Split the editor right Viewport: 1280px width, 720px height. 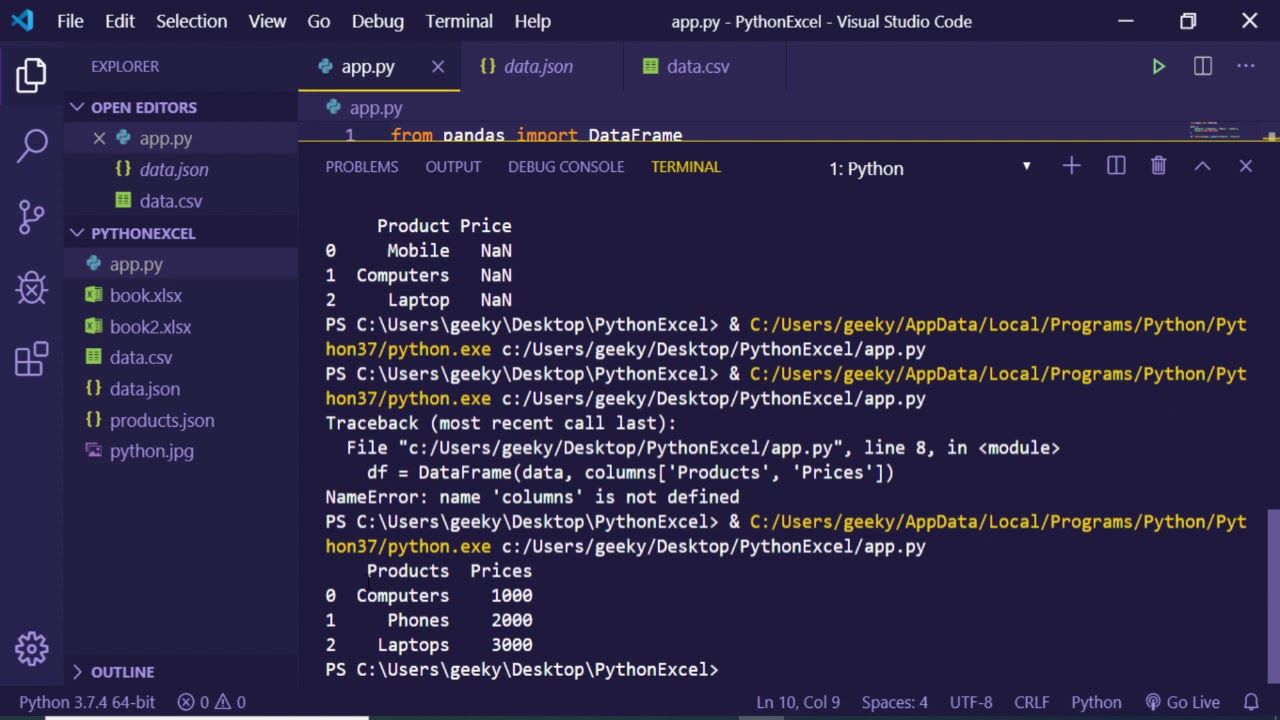coord(1203,67)
